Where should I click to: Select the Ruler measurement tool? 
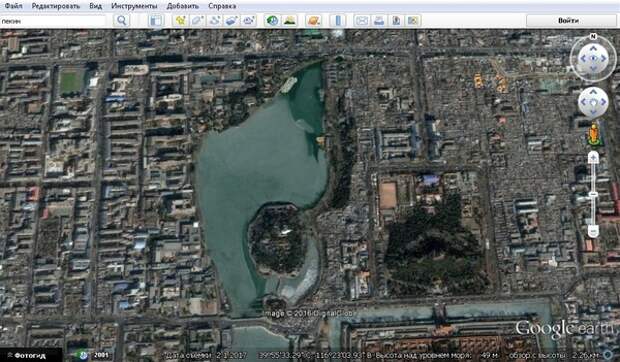click(x=338, y=21)
